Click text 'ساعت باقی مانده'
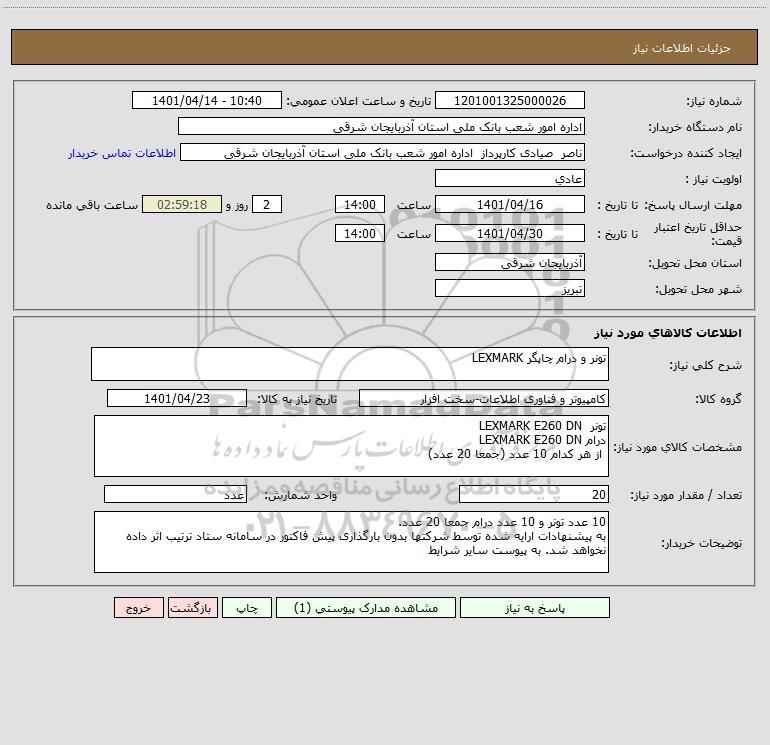770x745 pixels. coord(92,205)
